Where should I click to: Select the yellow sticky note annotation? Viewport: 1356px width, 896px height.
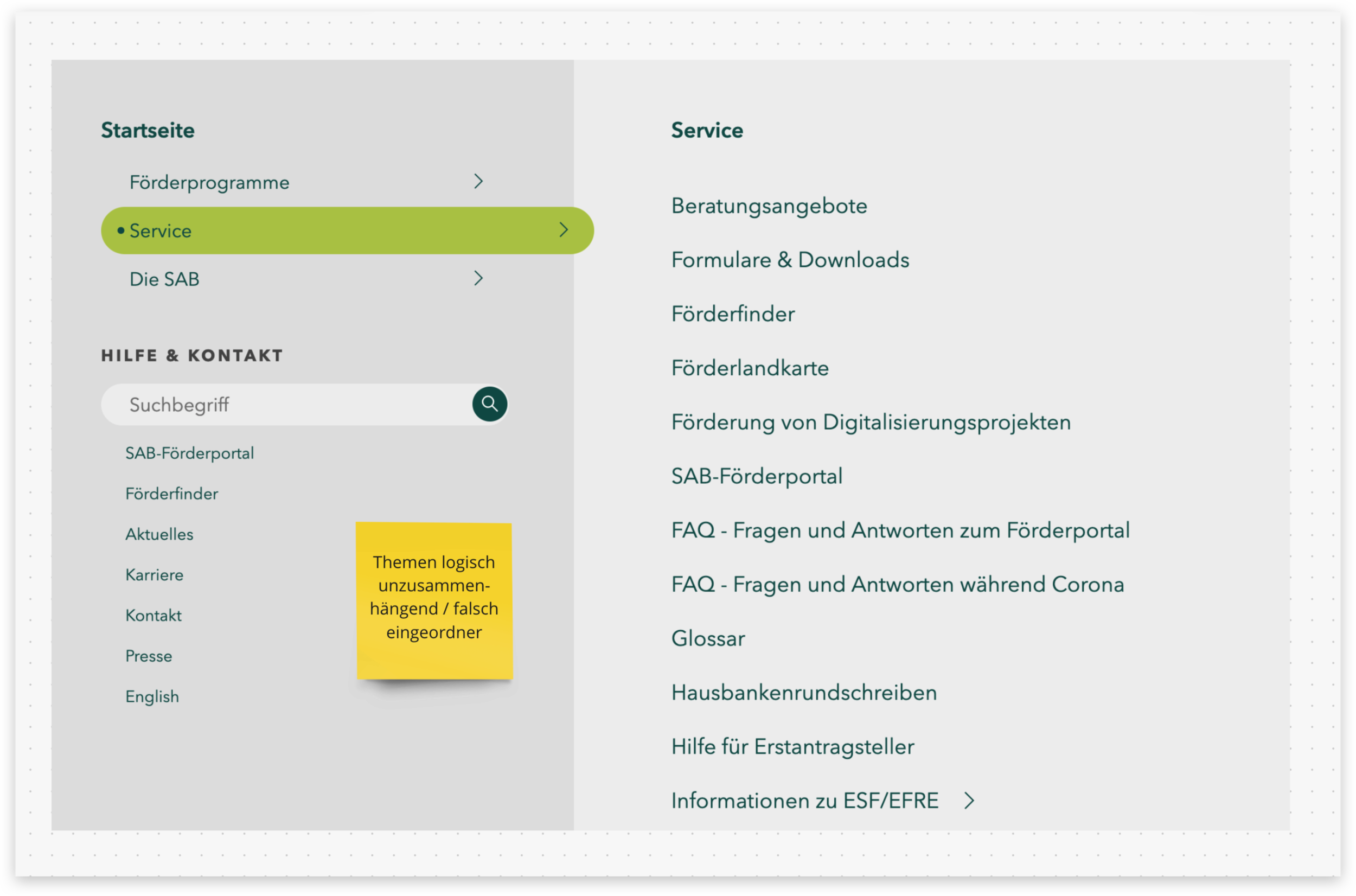coord(434,600)
